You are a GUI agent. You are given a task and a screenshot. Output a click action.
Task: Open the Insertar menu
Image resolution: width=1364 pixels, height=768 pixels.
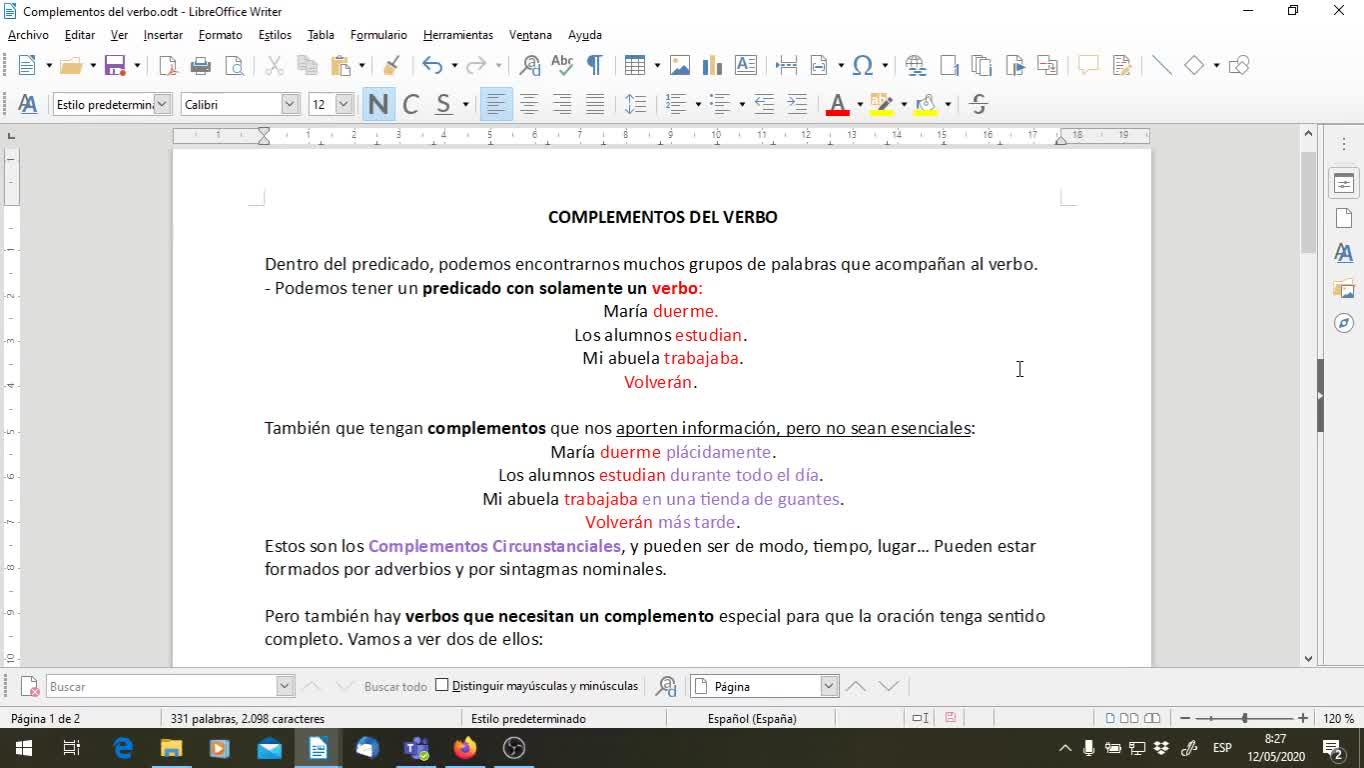163,35
